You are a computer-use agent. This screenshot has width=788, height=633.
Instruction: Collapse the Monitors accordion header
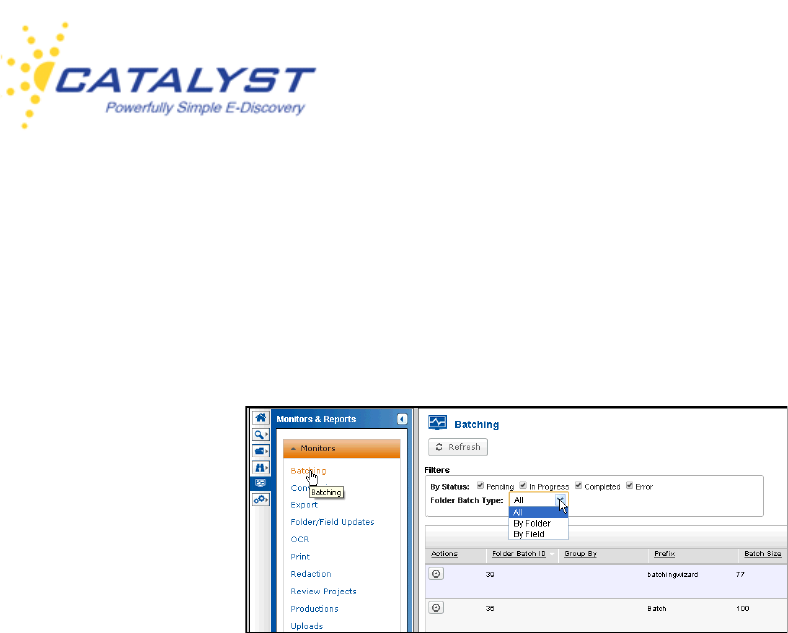click(342, 448)
